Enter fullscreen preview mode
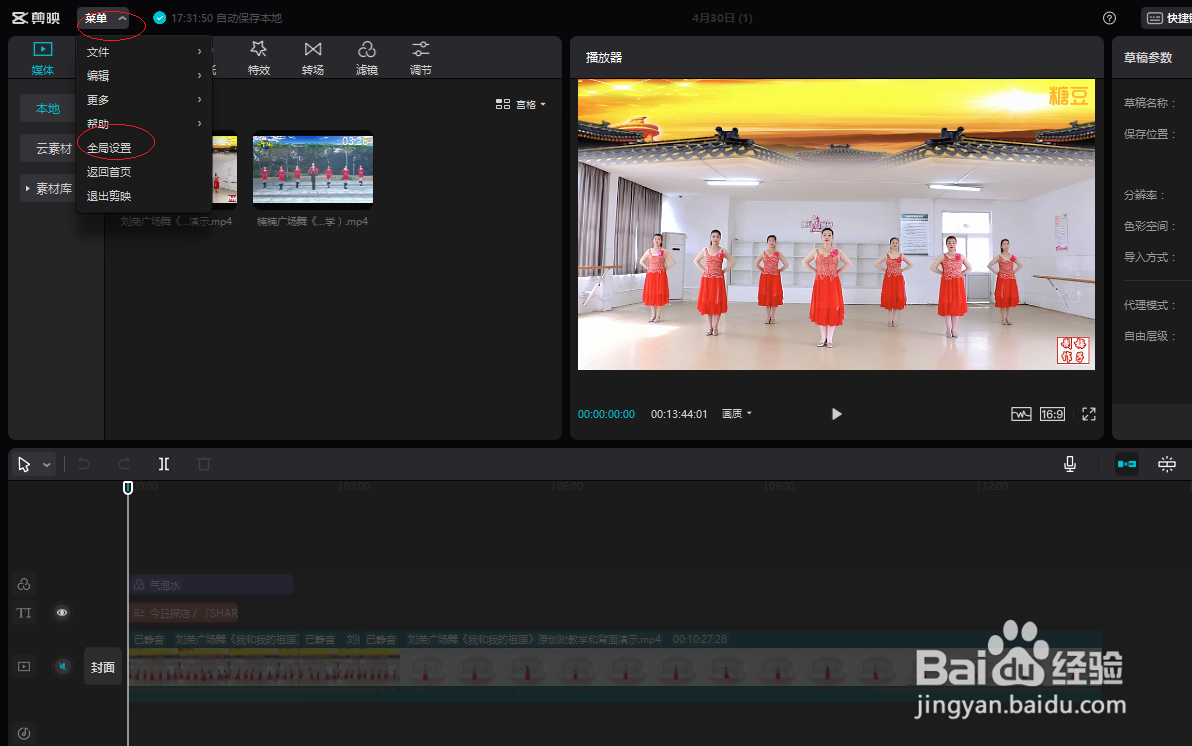The image size is (1192, 746). [x=1089, y=414]
